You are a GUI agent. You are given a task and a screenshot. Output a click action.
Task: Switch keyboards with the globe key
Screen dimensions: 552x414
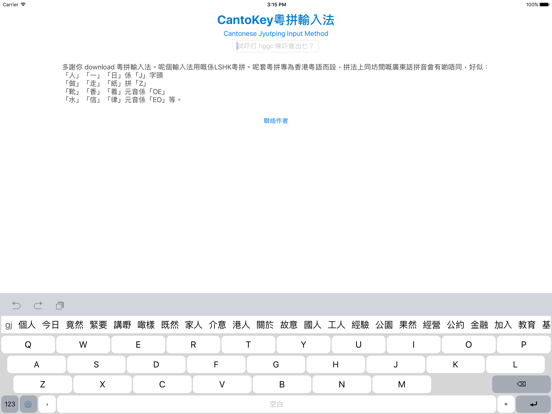28,404
